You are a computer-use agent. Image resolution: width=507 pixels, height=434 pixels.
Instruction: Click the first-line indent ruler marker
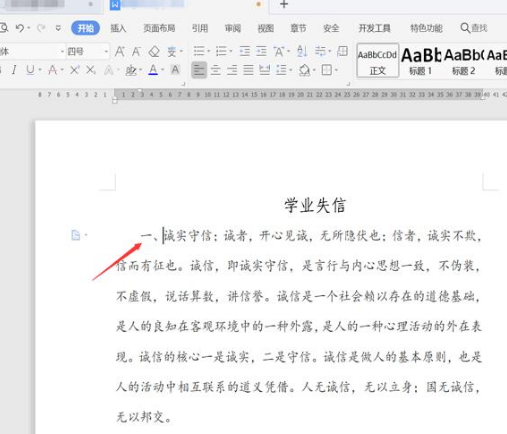(x=140, y=90)
